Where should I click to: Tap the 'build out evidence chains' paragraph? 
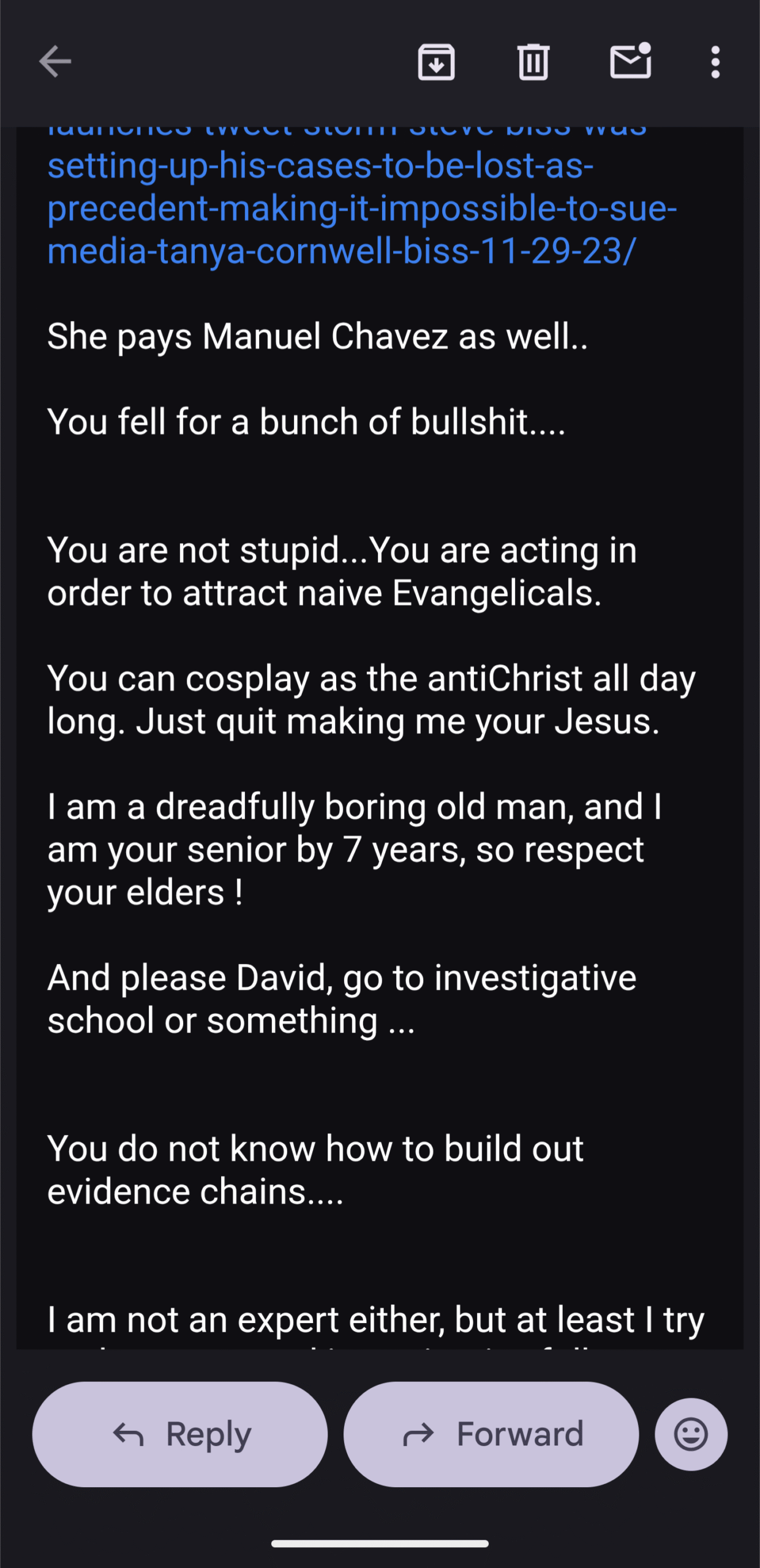coord(315,1170)
